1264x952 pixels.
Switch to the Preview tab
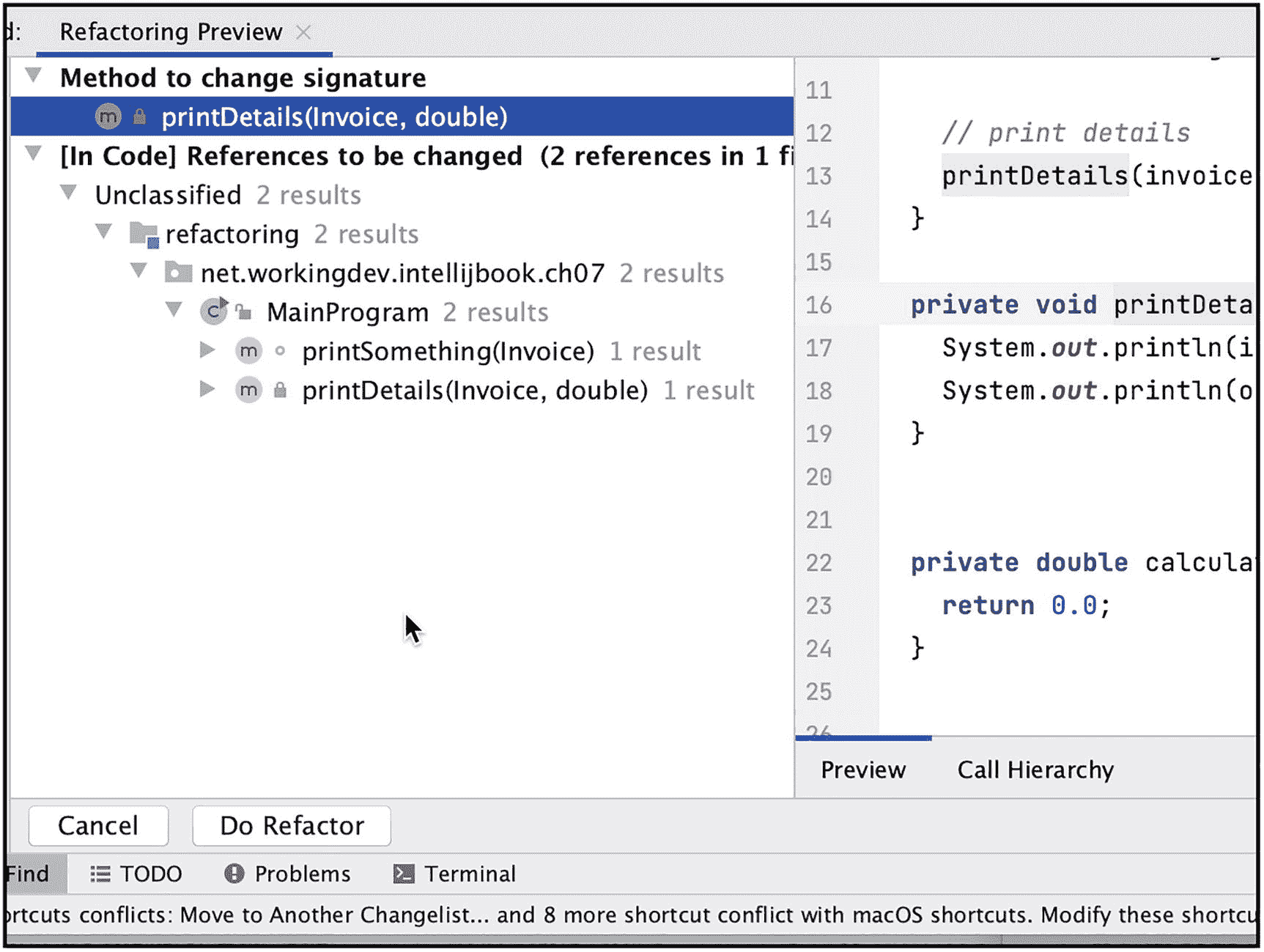pos(863,770)
